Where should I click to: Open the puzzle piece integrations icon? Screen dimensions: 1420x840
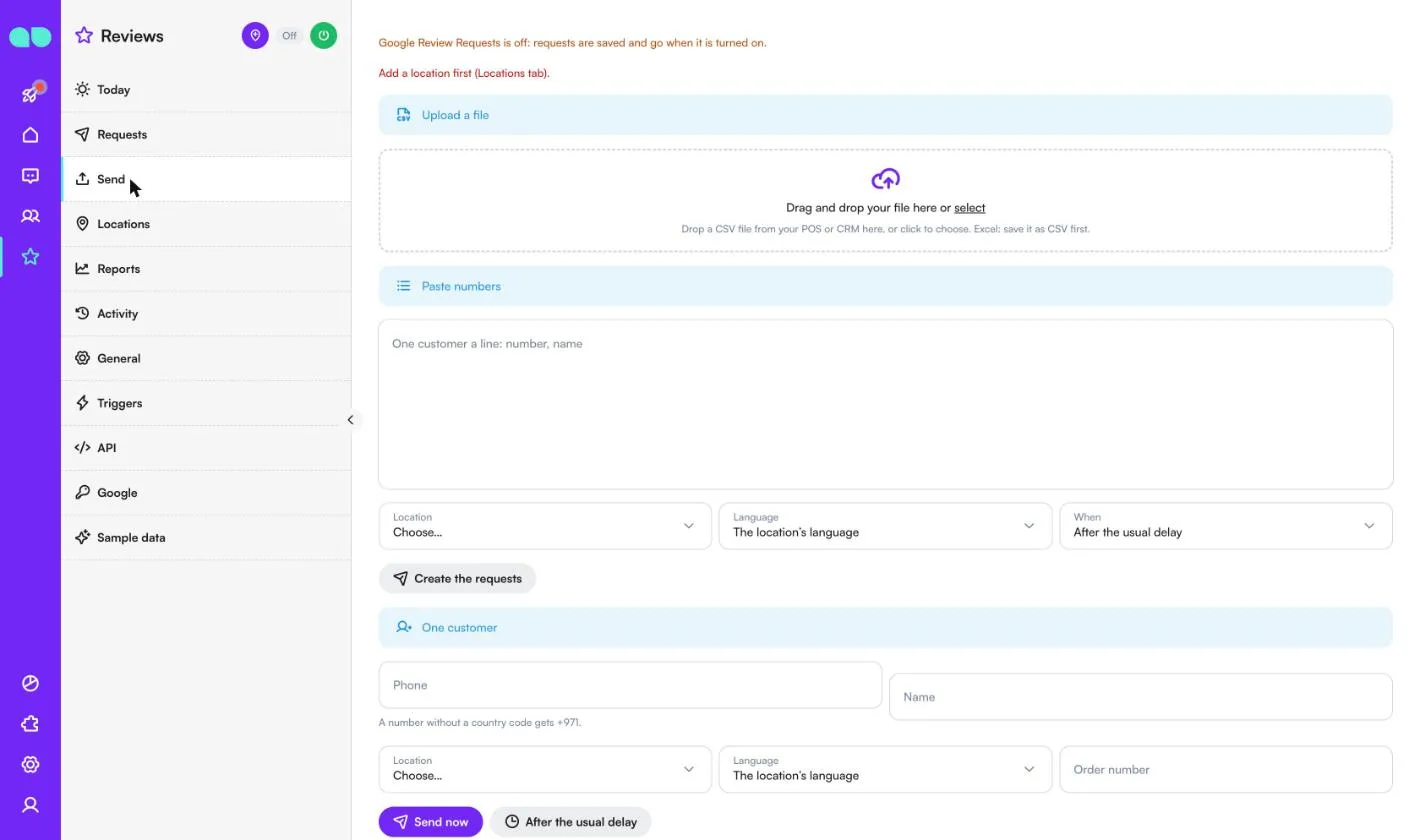coord(30,724)
